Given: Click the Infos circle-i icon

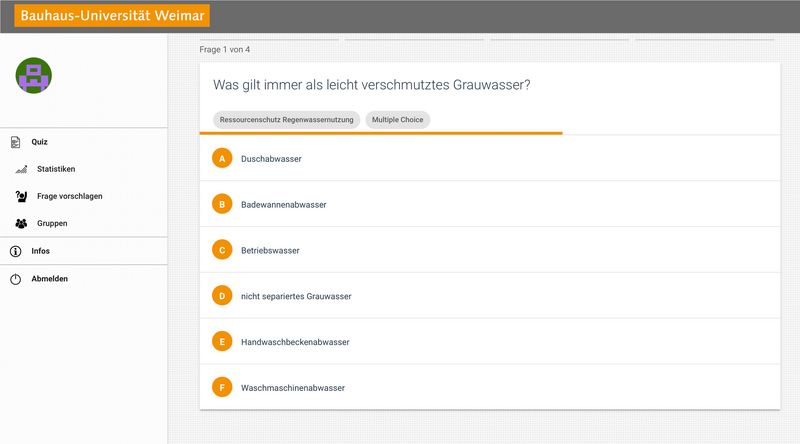Looking at the screenshot, I should point(16,251).
